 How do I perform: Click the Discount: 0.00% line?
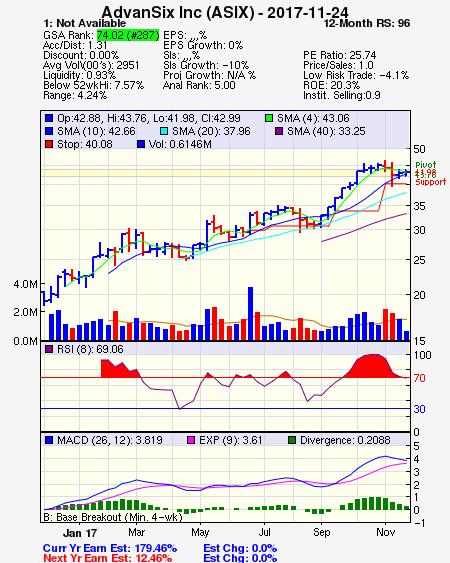click(x=81, y=55)
